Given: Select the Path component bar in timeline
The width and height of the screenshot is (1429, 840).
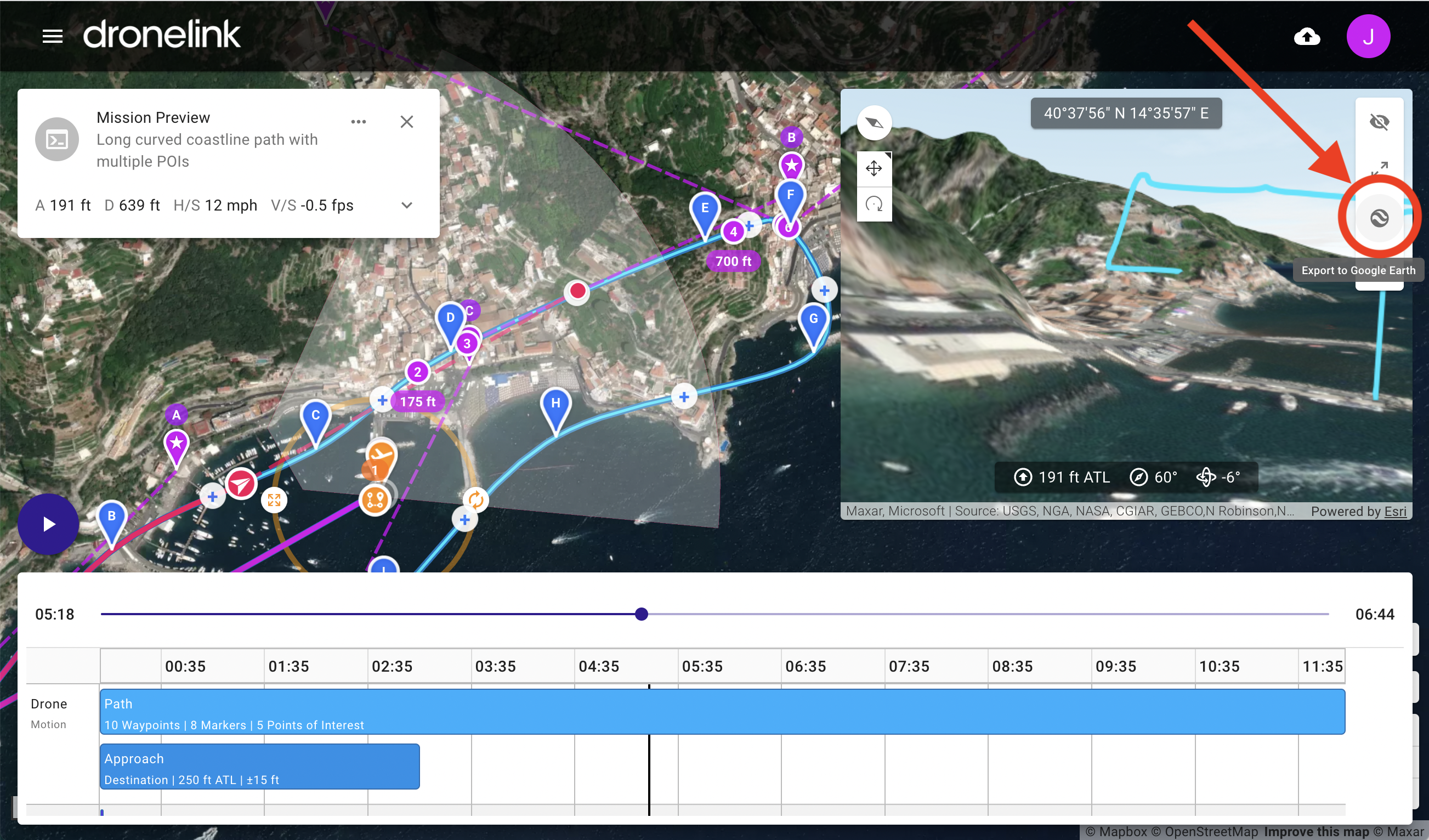Looking at the screenshot, I should tap(722, 712).
